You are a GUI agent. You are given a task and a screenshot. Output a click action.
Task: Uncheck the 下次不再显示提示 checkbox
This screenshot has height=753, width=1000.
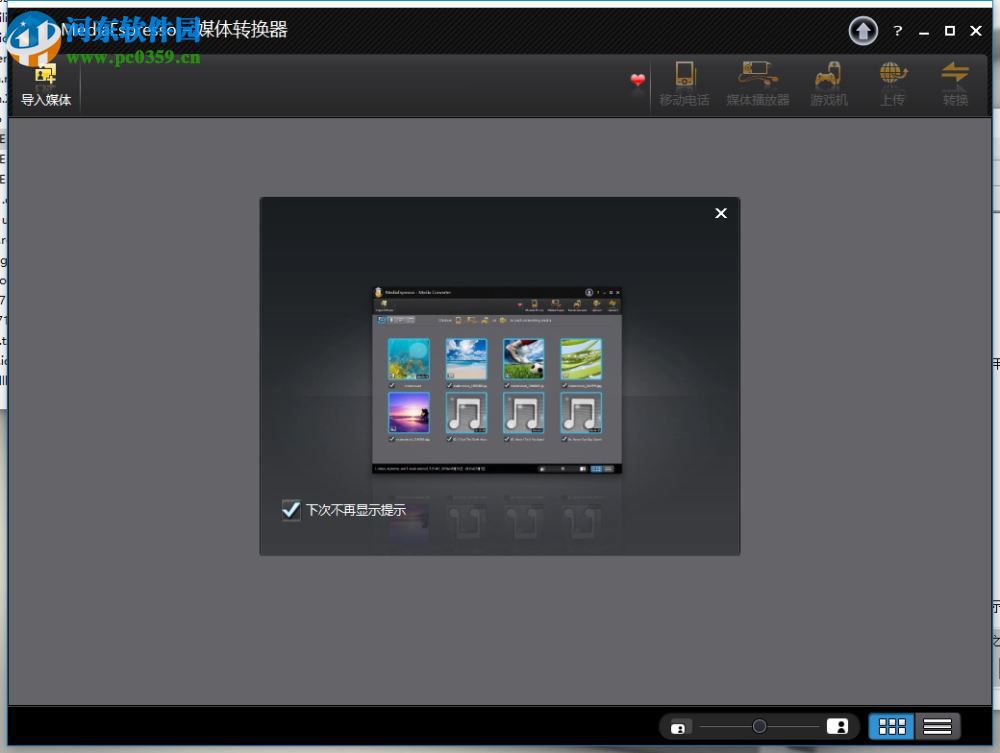(291, 510)
